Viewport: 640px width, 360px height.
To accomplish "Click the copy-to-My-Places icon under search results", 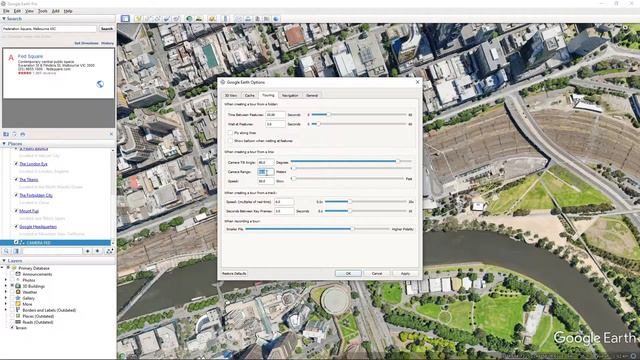I will tap(6, 134).
